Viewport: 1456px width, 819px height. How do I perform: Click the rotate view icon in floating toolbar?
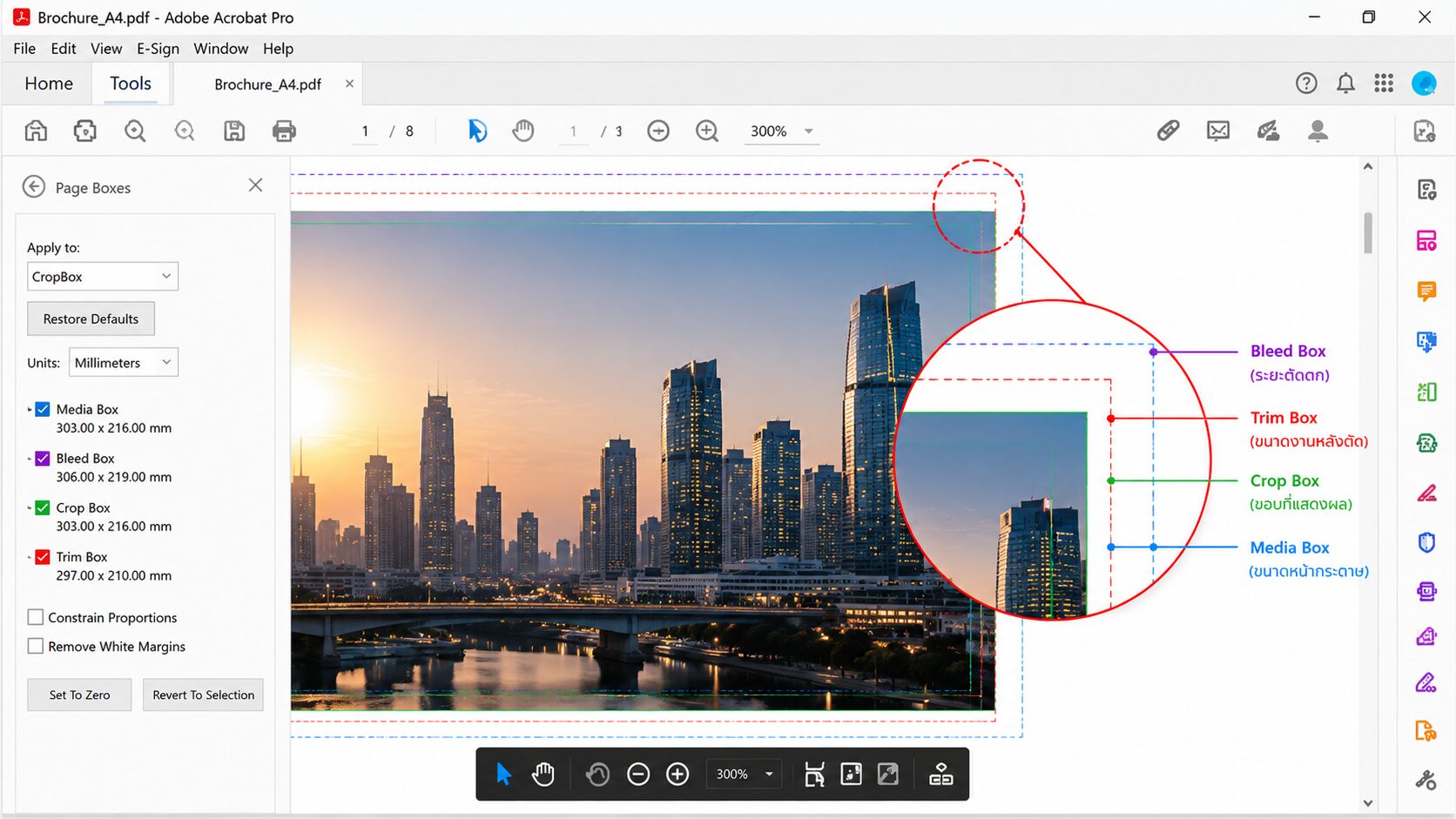[597, 774]
